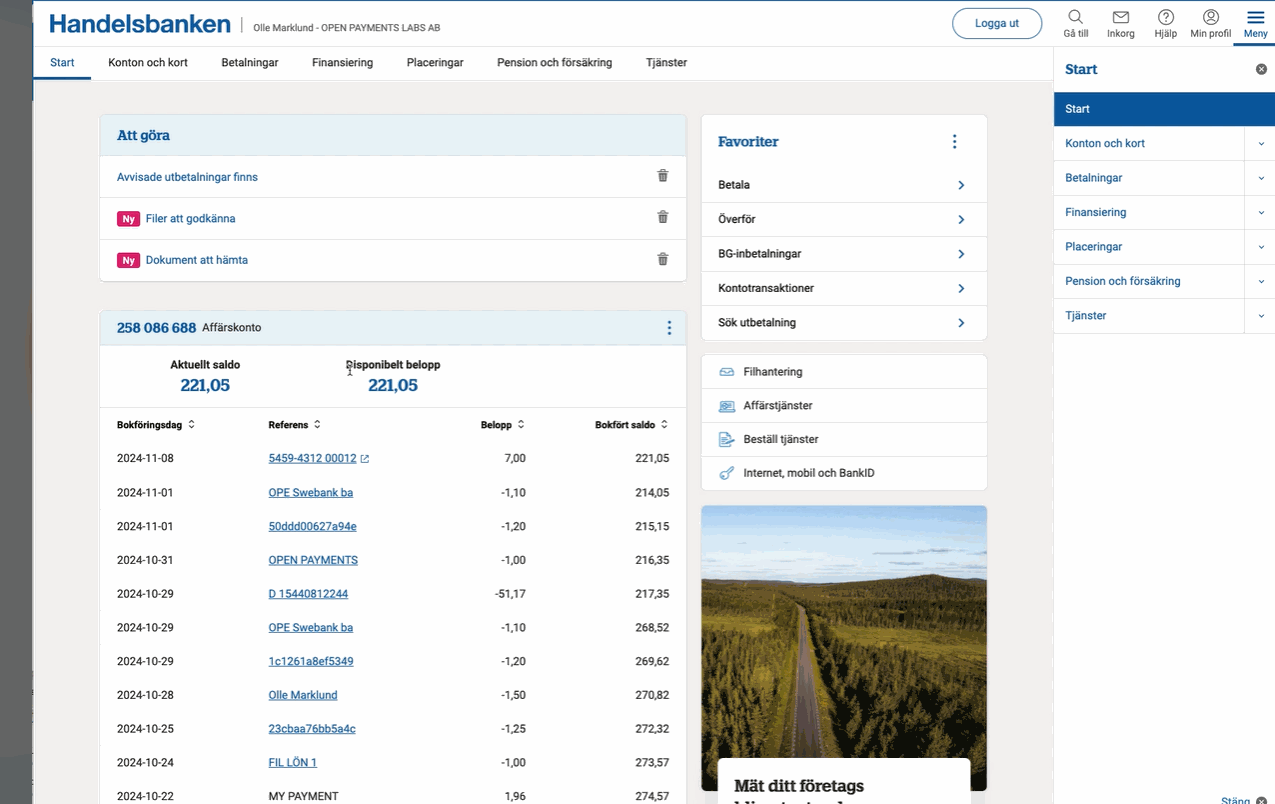
Task: Delete the Avvisade utbetalningar finns item
Action: click(x=662, y=176)
